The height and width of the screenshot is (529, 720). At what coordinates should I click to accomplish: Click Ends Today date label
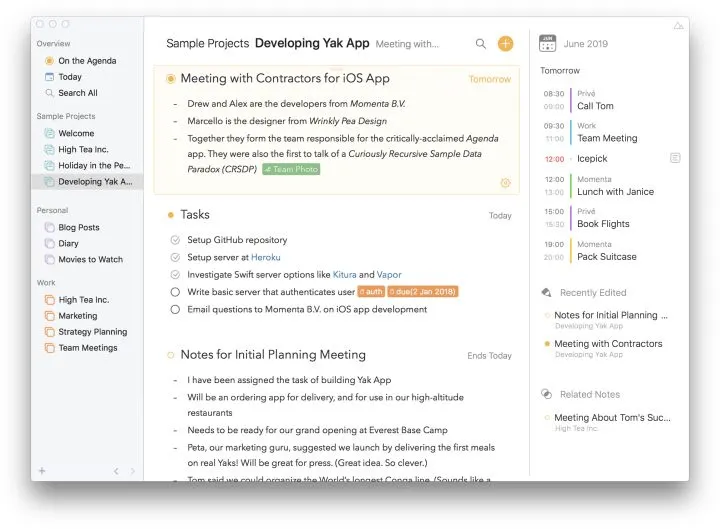pos(489,355)
